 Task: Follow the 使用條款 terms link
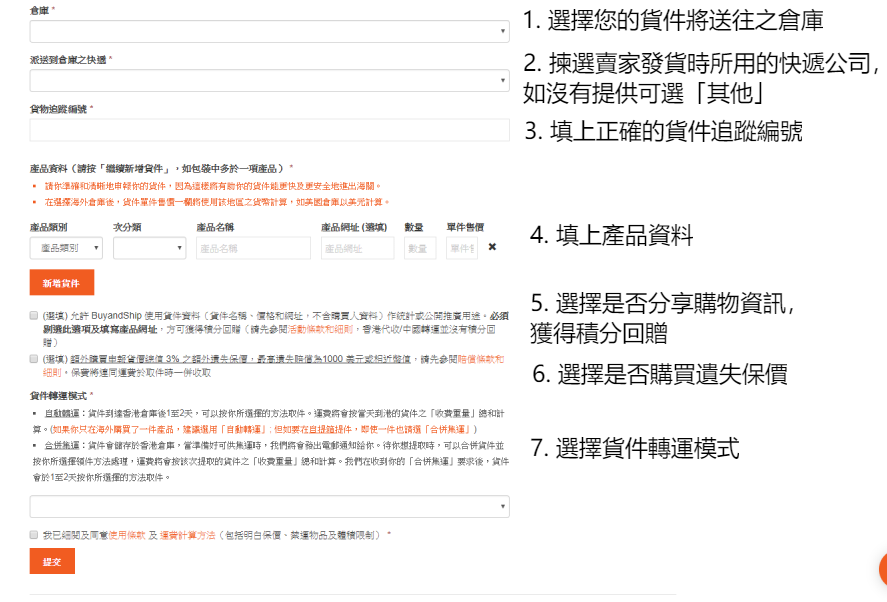[127, 536]
